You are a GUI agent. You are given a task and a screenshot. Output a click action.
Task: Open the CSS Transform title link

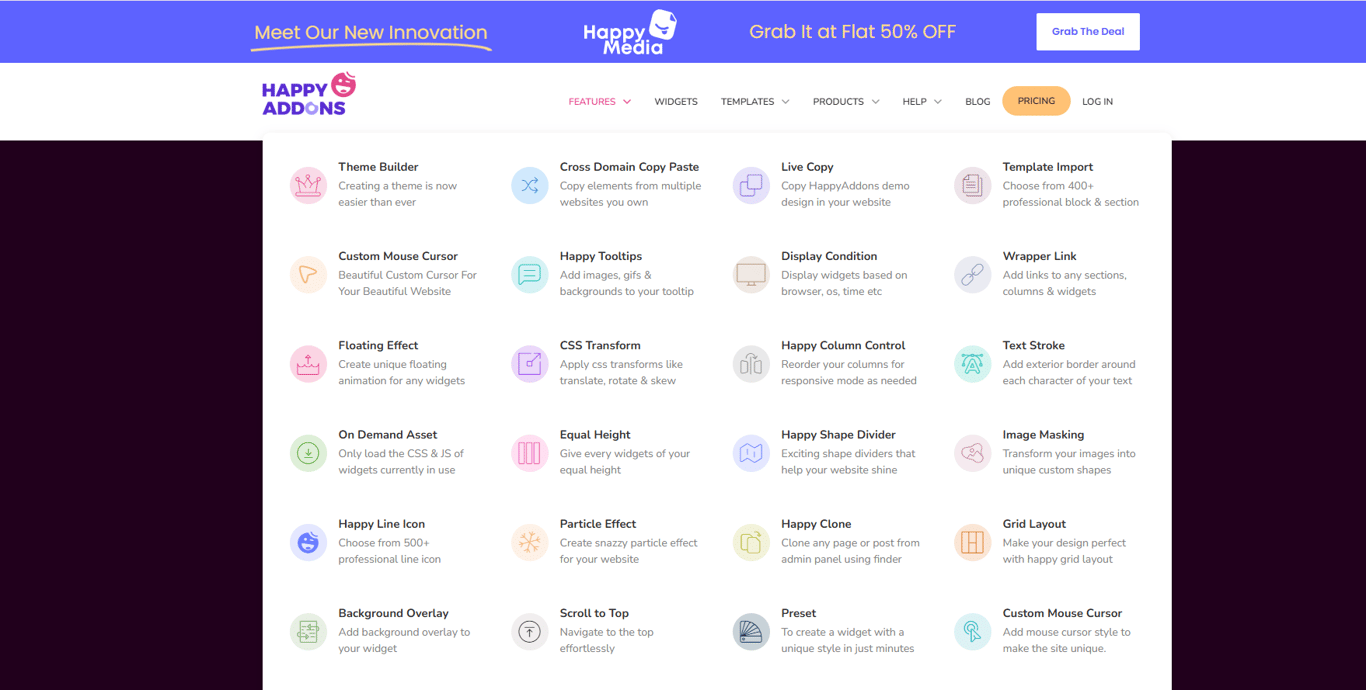pyautogui.click(x=600, y=345)
